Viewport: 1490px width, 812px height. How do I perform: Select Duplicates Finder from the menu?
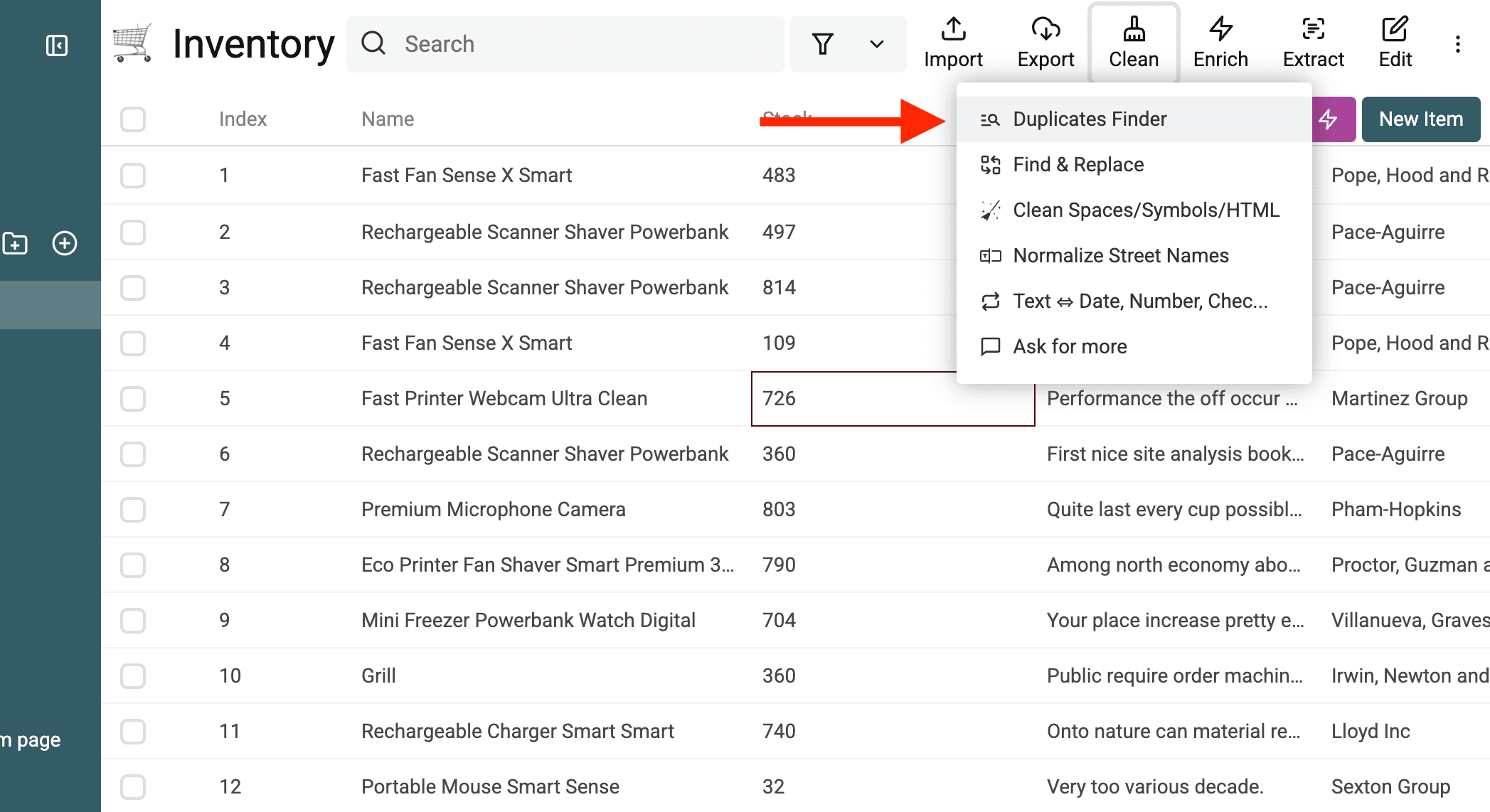click(x=1090, y=118)
